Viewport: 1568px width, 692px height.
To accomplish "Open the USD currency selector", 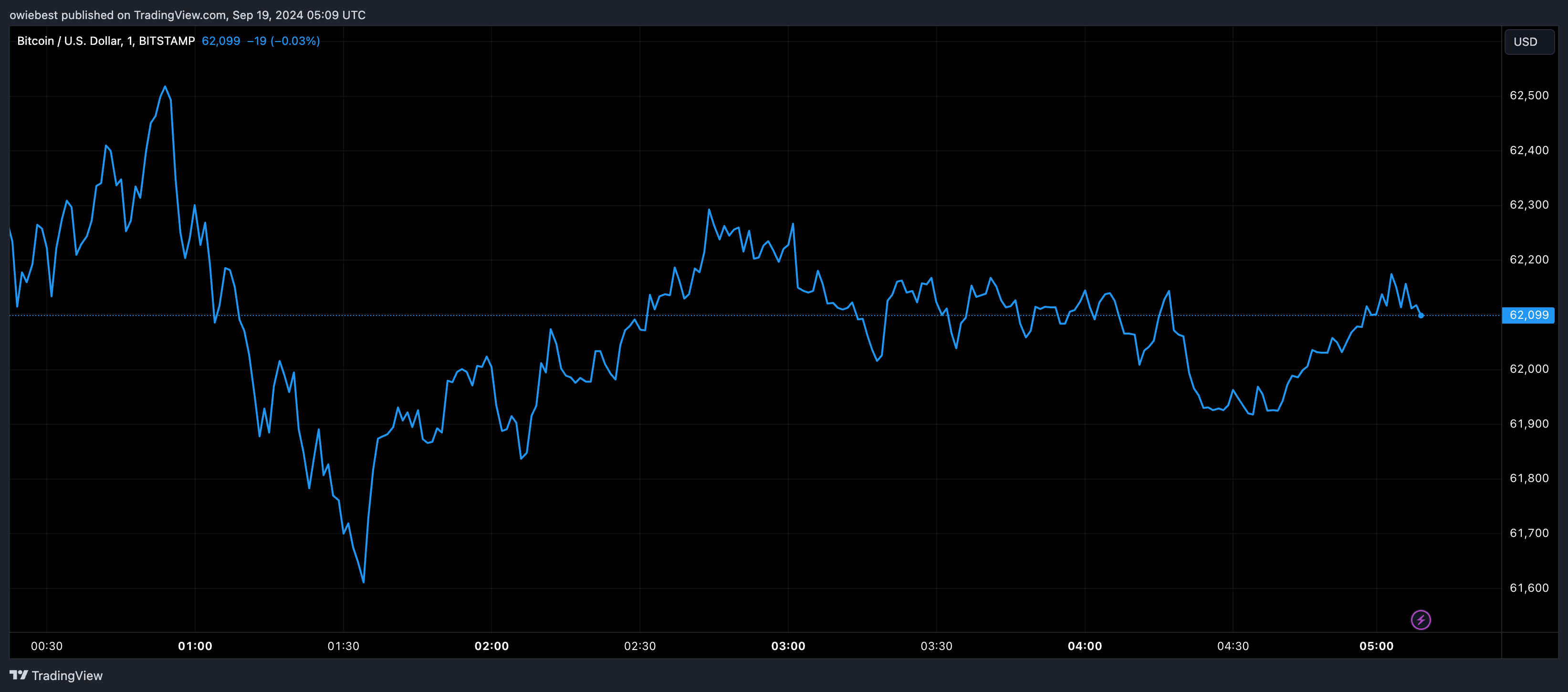I will tap(1529, 42).
